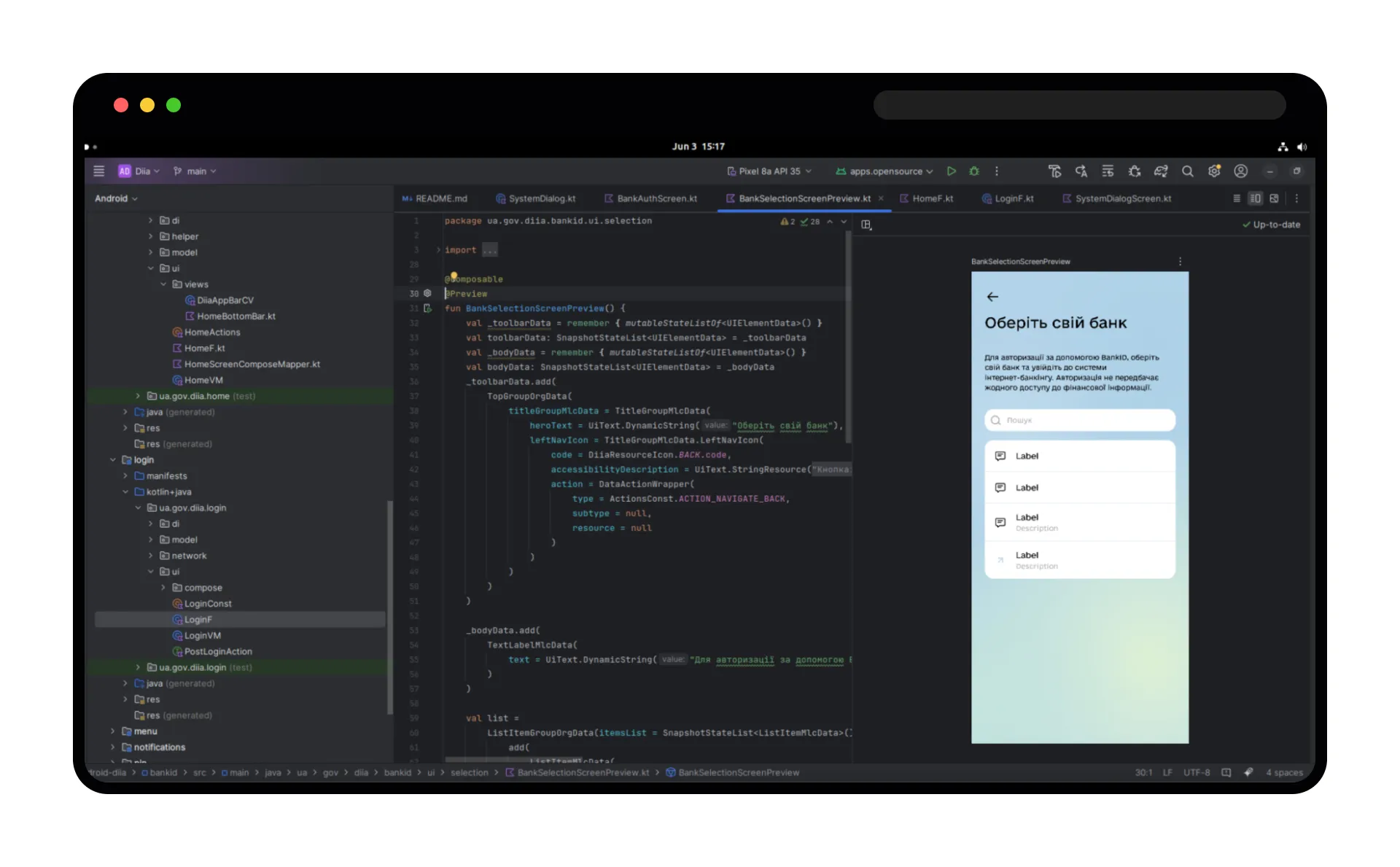Start debugging with the bug icon
Image resolution: width=1400 pixels, height=867 pixels.
coord(974,171)
